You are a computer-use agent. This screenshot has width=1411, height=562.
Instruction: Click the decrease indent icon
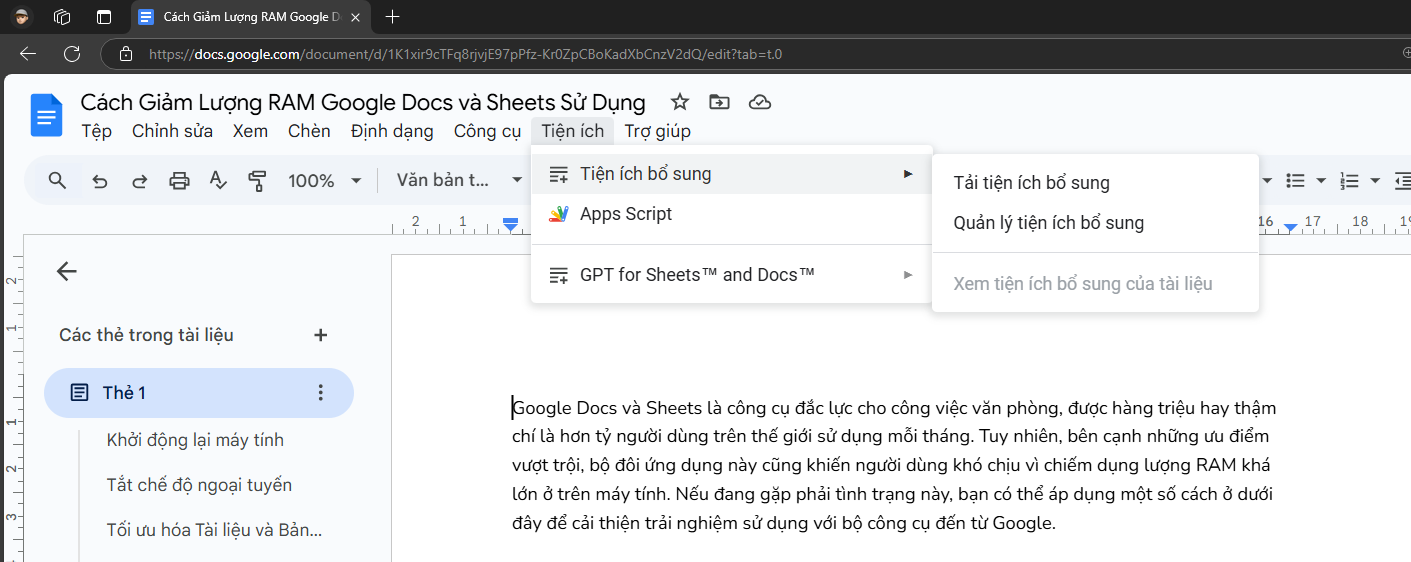(x=1402, y=181)
